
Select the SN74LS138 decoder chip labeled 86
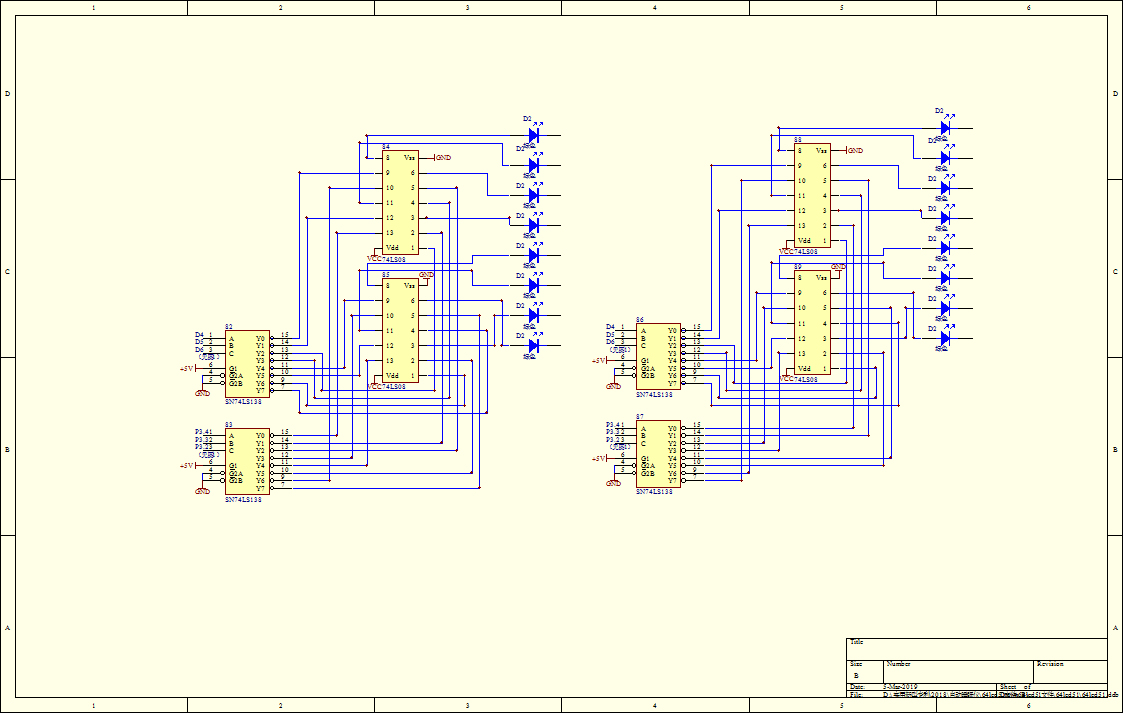pos(658,355)
